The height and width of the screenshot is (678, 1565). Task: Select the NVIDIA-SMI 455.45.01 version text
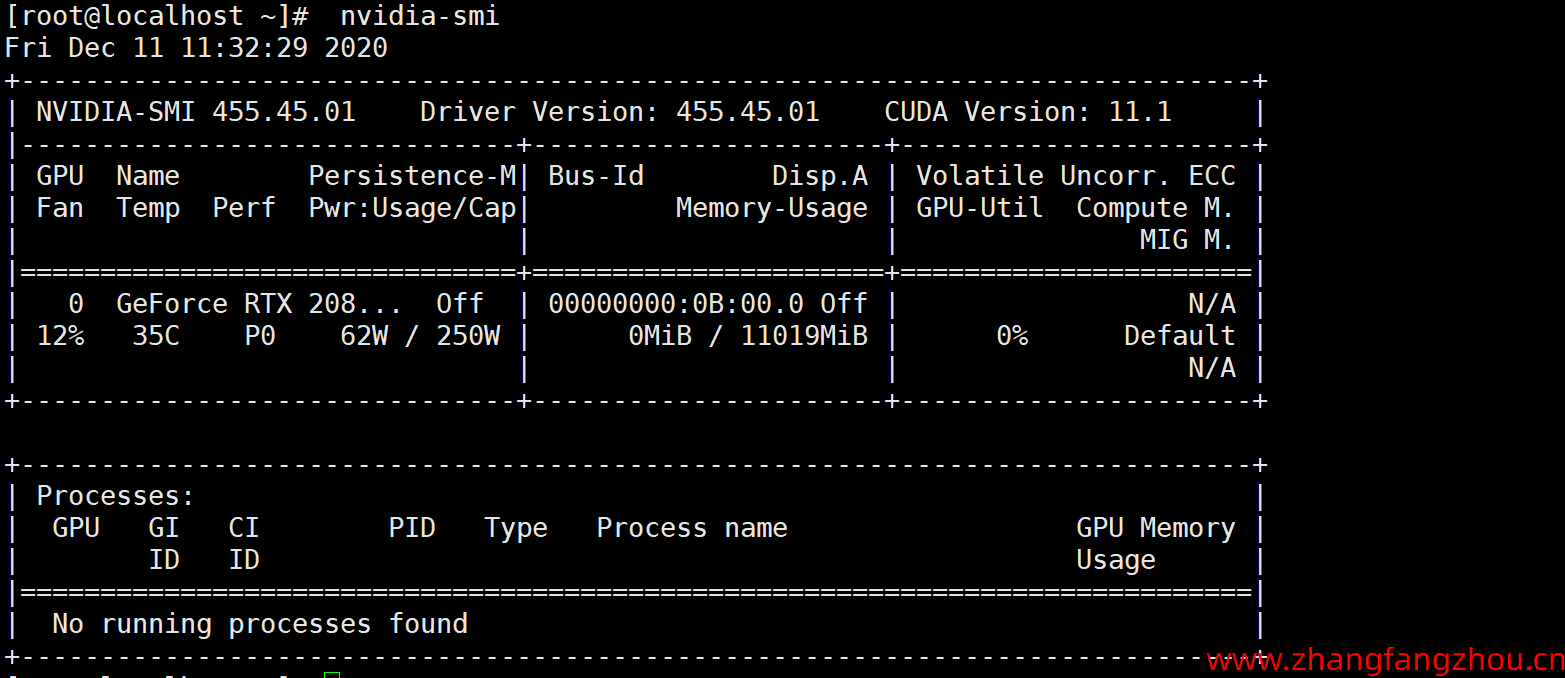click(x=196, y=112)
